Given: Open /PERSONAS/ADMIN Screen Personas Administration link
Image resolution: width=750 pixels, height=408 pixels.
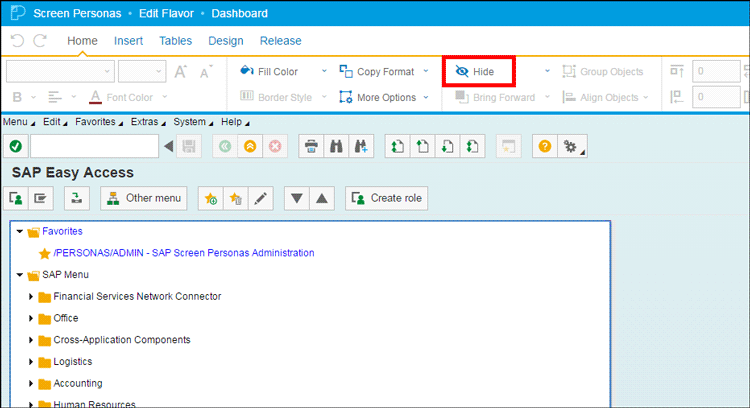Looking at the screenshot, I should (x=184, y=253).
